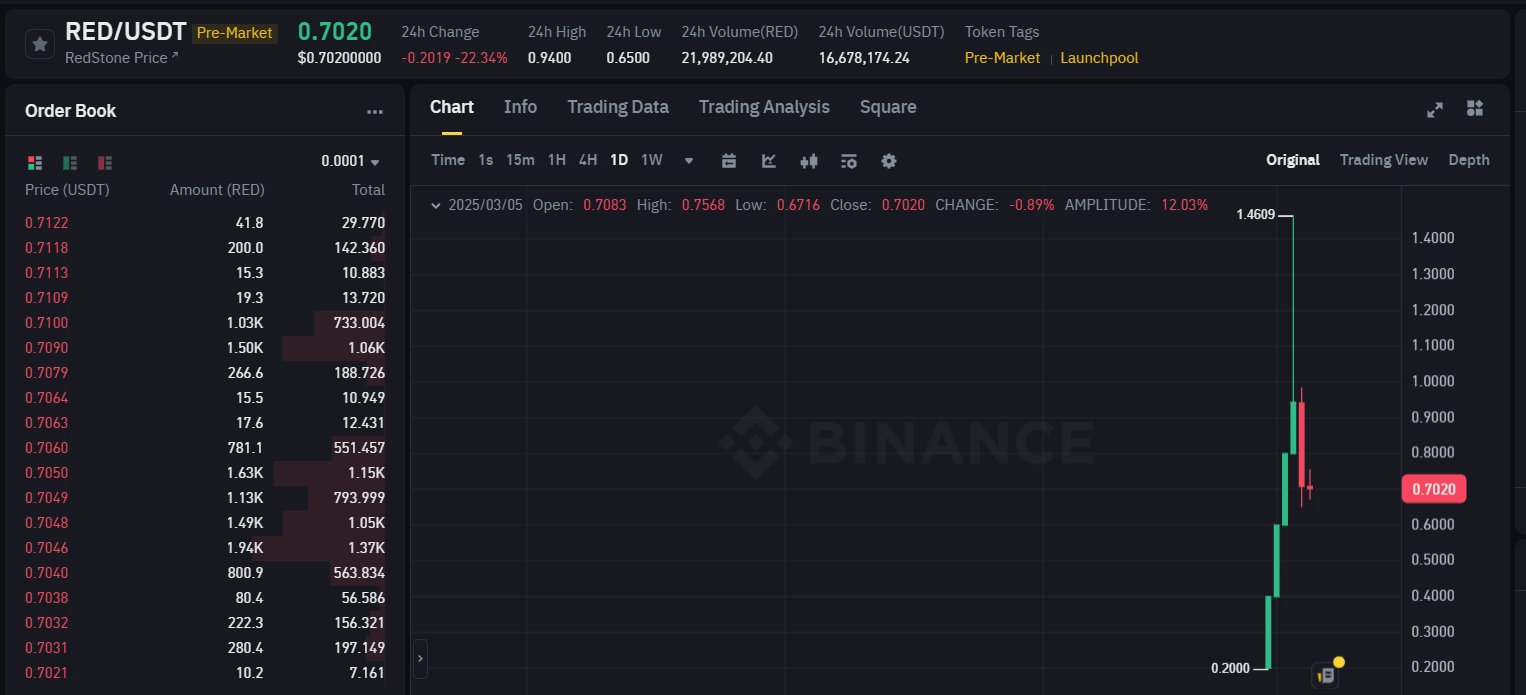1526x695 pixels.
Task: Click the grid layout icon
Action: coord(1475,110)
